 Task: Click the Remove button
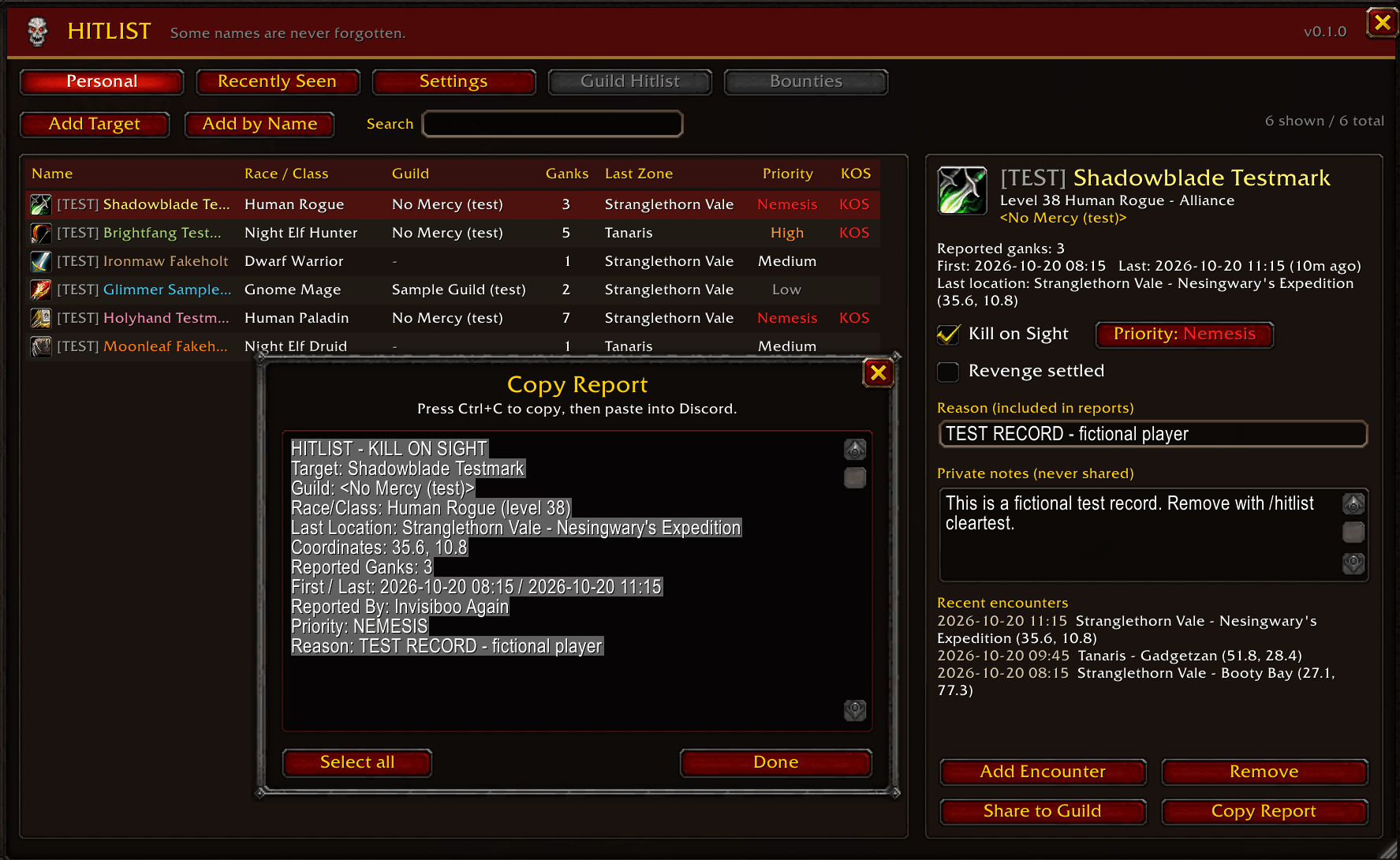tap(1264, 772)
